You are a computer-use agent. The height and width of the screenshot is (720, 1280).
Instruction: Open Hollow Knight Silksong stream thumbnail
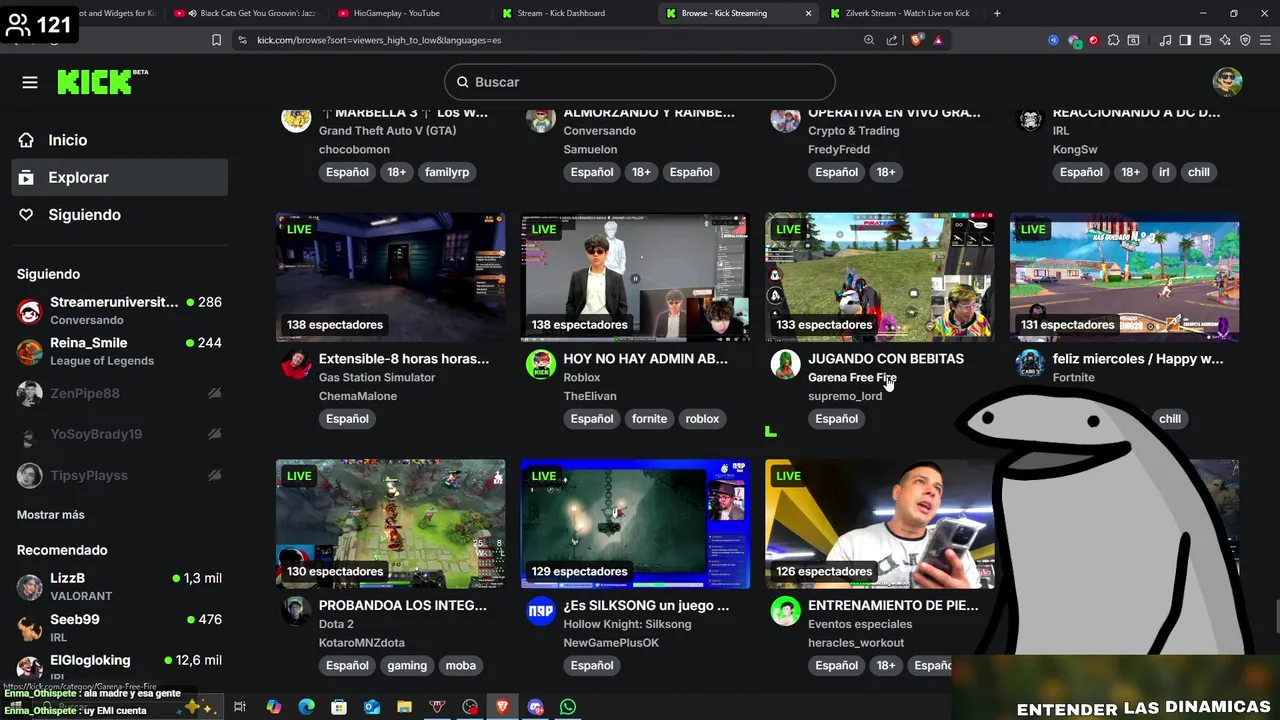pyautogui.click(x=635, y=524)
